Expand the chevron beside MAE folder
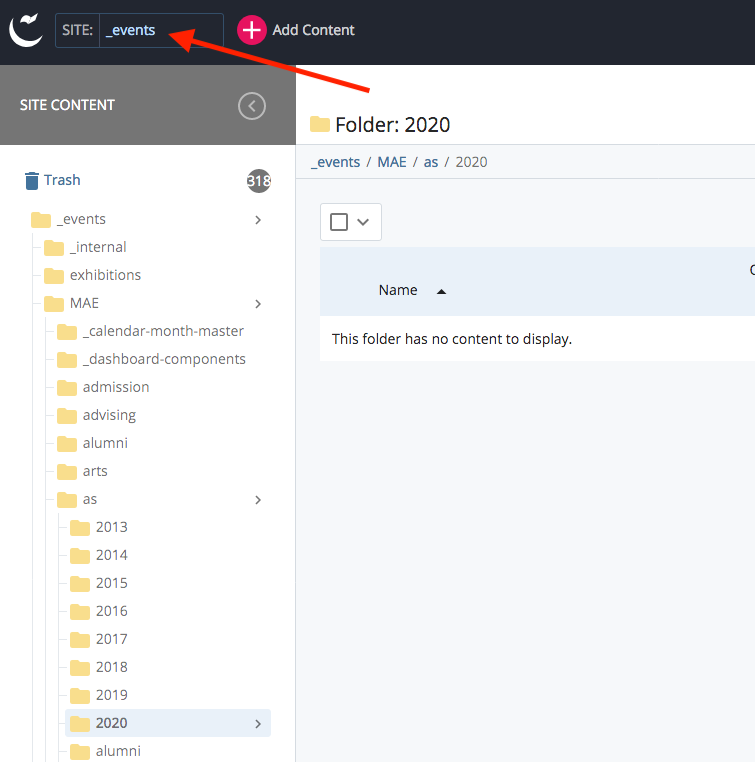Image resolution: width=755 pixels, height=762 pixels. click(x=258, y=303)
